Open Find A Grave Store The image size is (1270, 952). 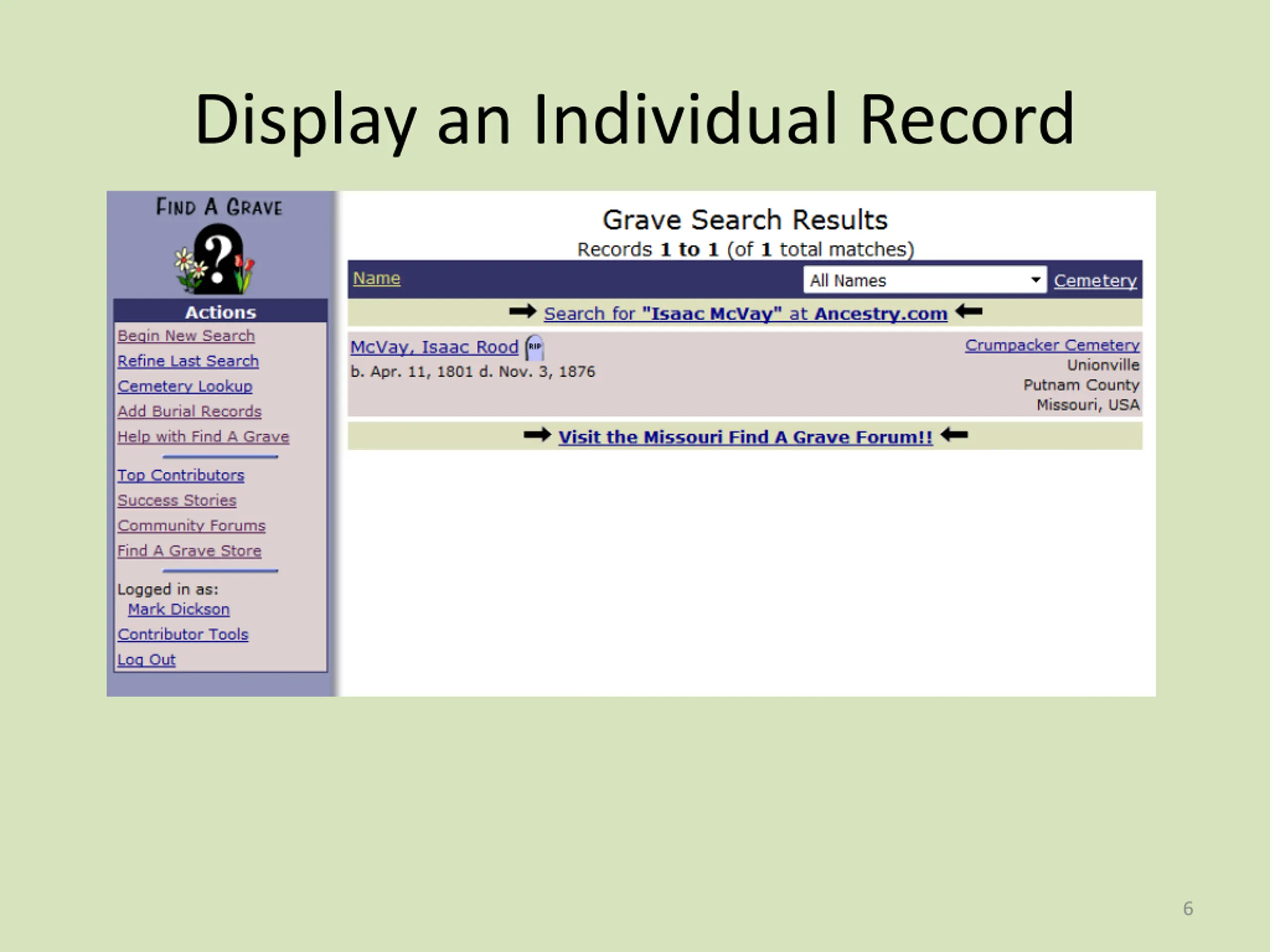pyautogui.click(x=190, y=551)
